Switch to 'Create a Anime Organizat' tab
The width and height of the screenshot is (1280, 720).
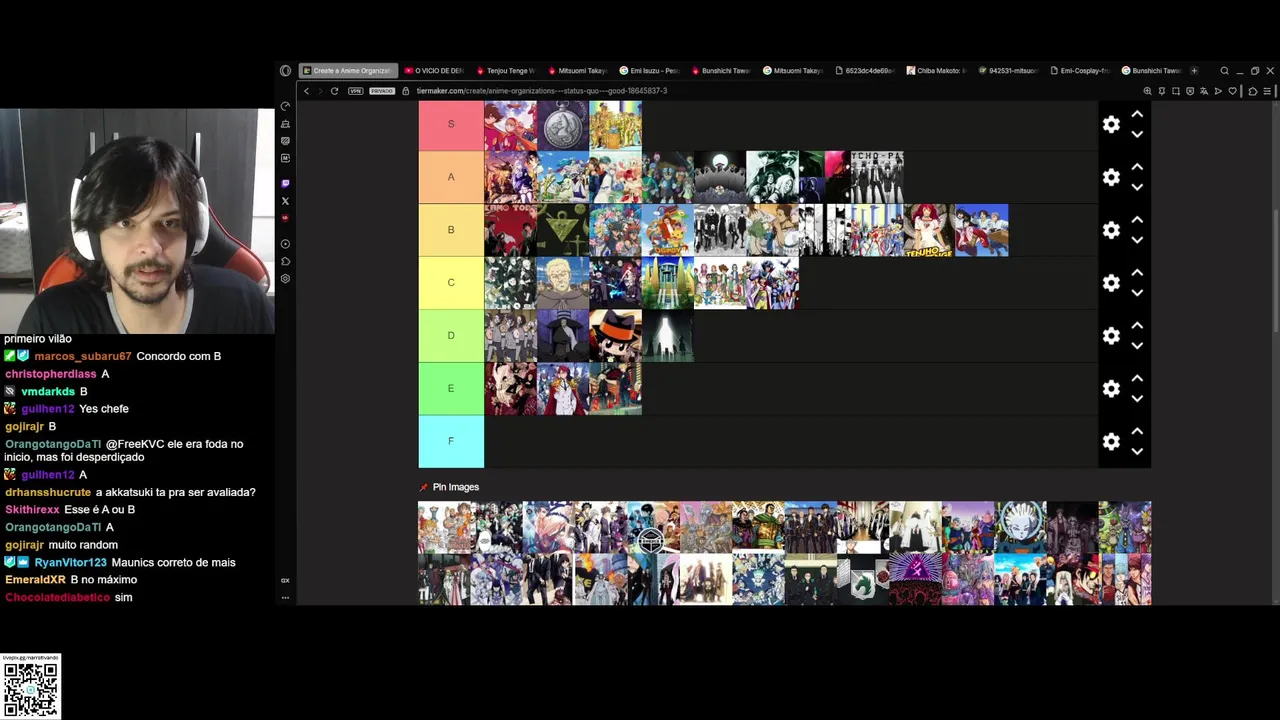click(x=348, y=71)
